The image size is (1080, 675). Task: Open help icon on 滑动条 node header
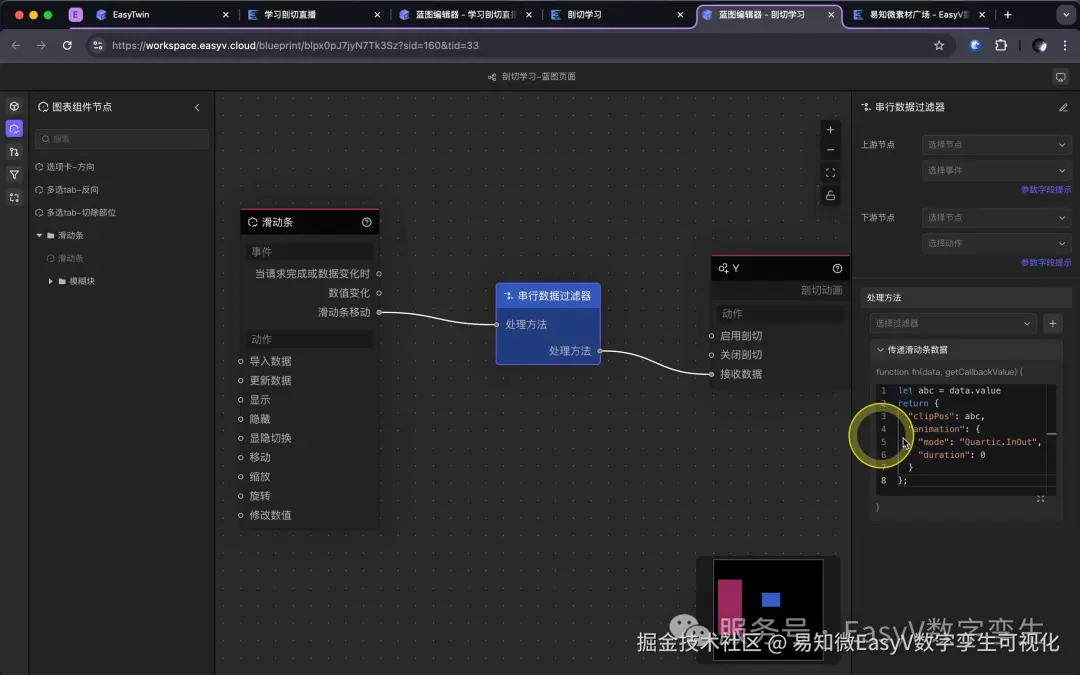[x=366, y=222]
